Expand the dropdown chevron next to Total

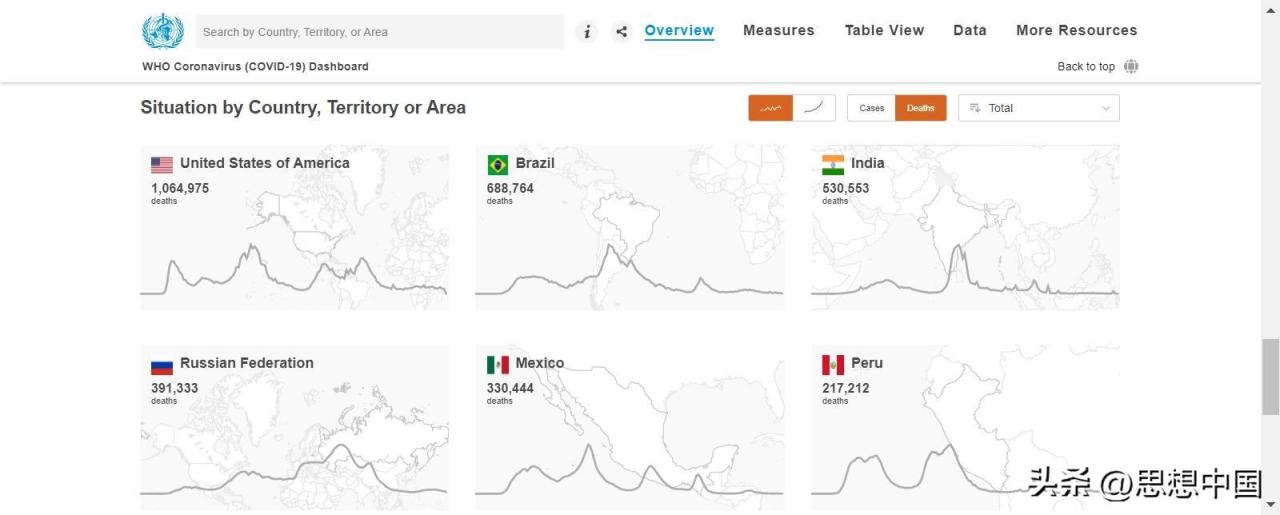tap(1106, 108)
